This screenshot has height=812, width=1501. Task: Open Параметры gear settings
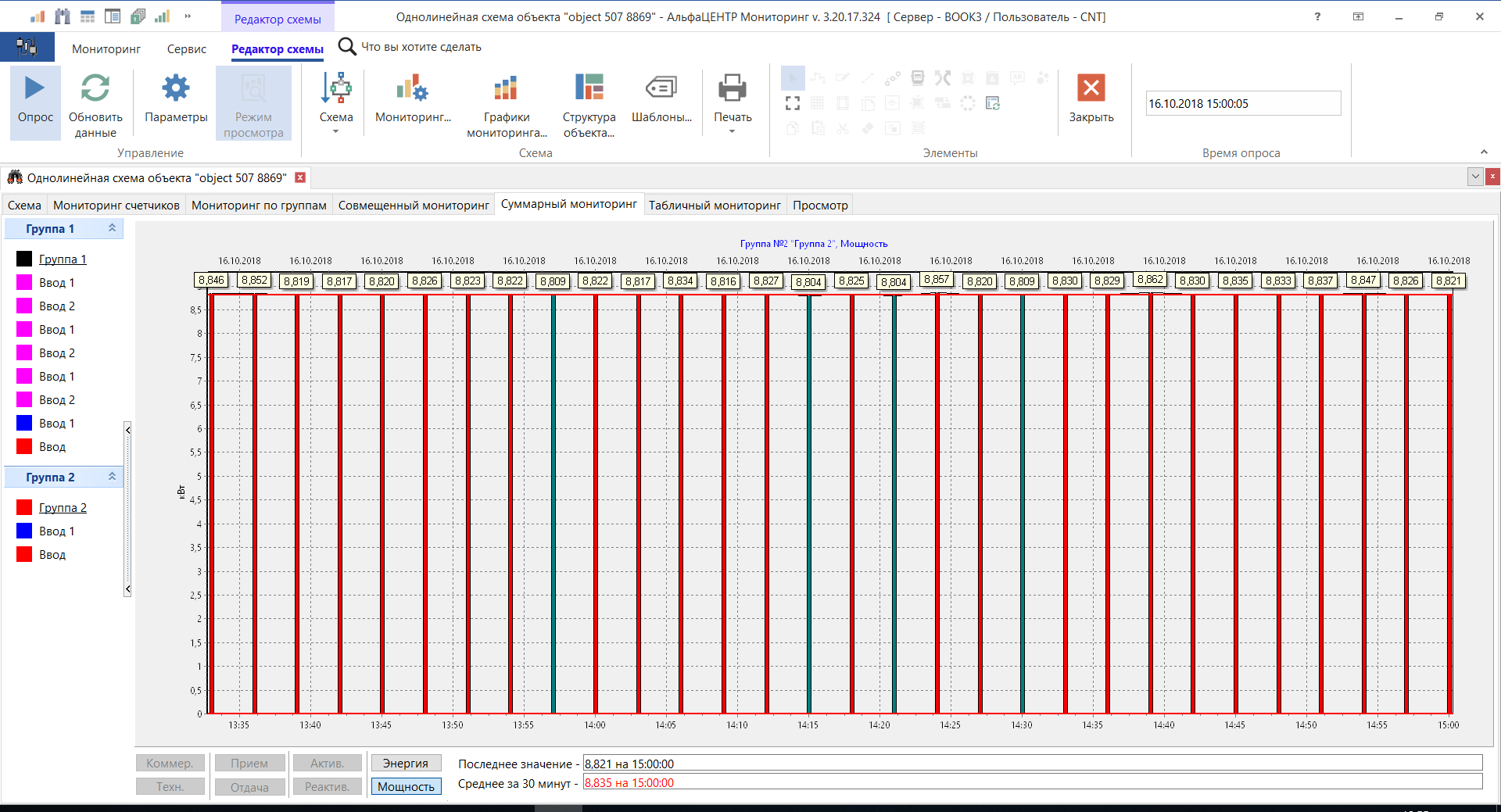coord(176,88)
